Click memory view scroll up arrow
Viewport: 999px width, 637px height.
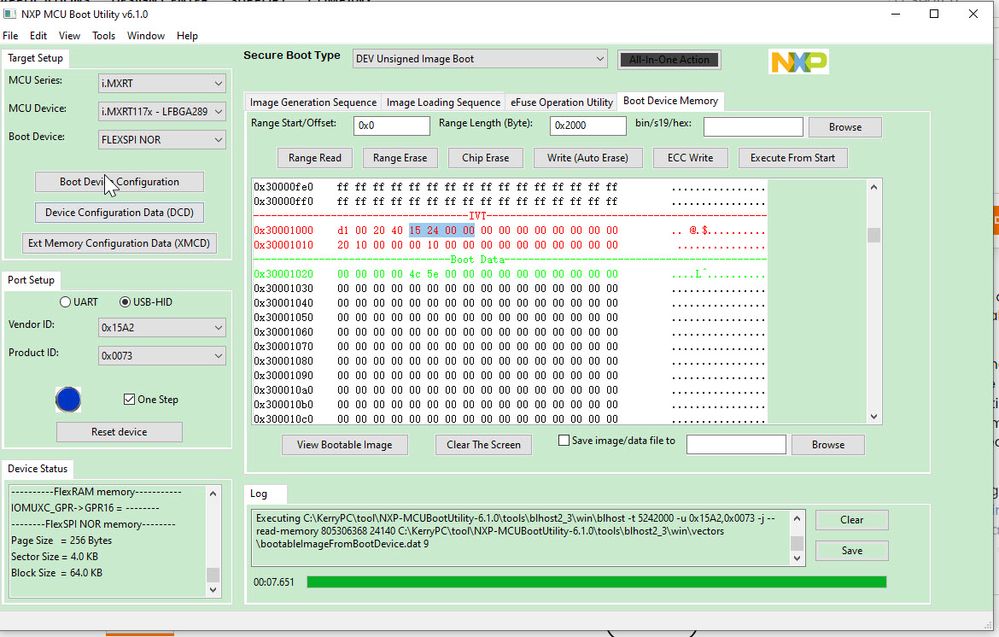(874, 187)
